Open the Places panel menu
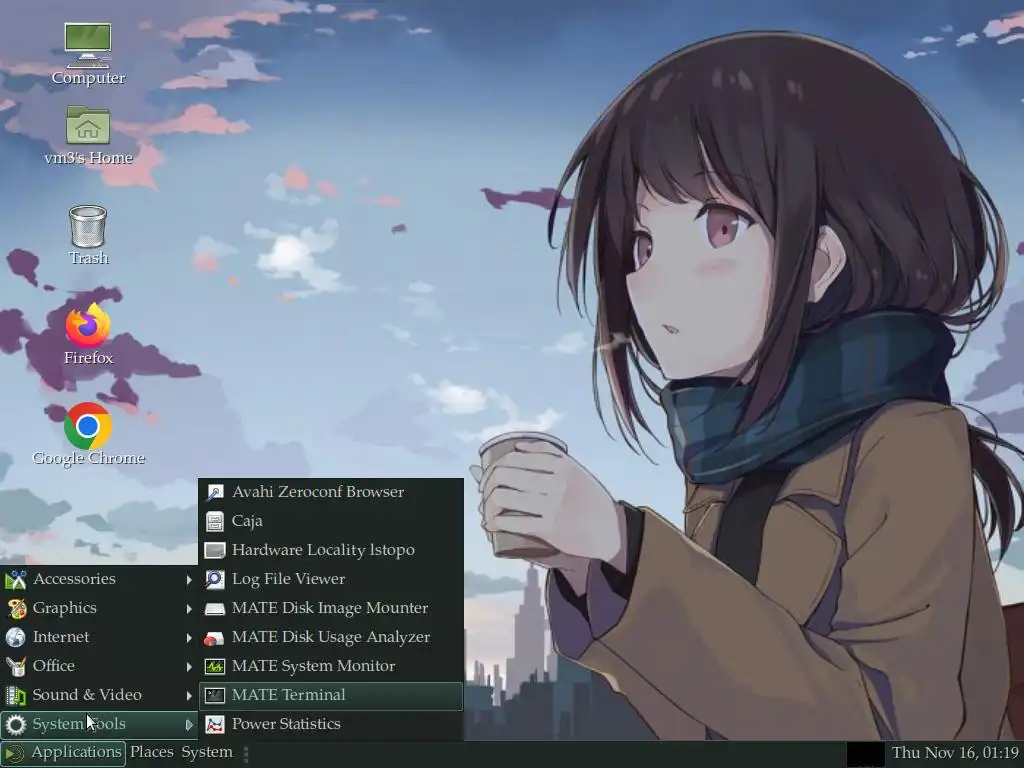Screen dimensions: 1024x768 coord(152,752)
